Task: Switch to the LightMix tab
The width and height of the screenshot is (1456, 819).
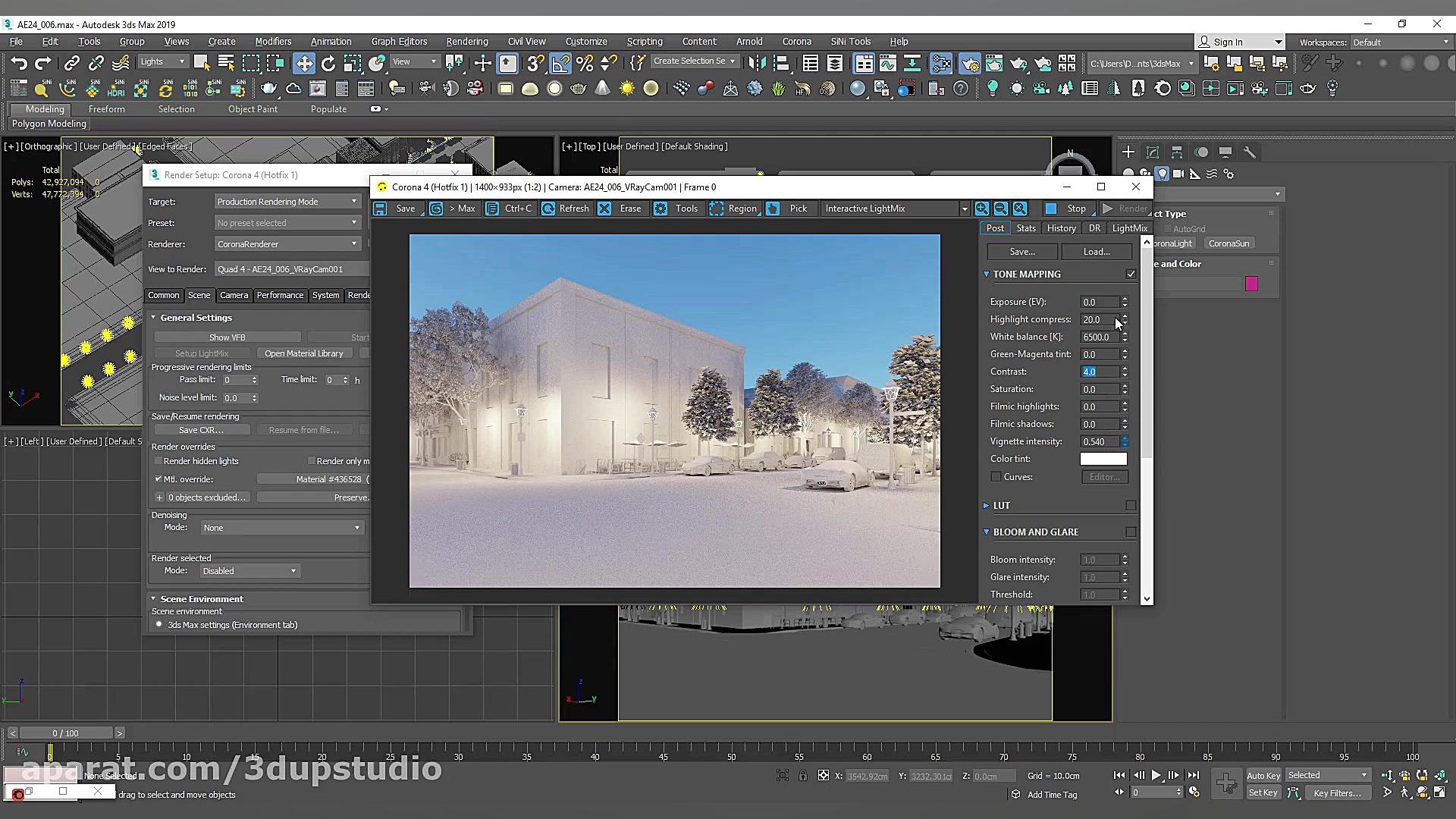Action: [x=1129, y=228]
